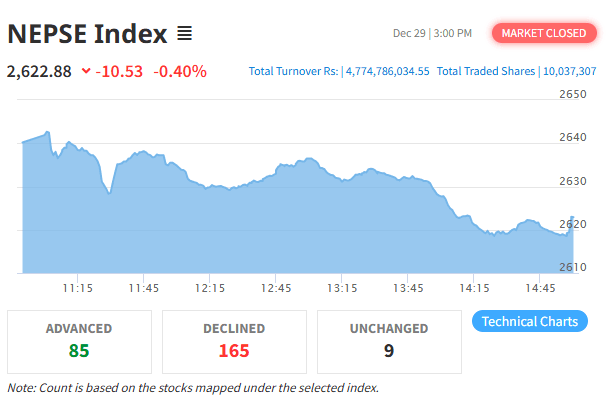
Task: Click the 14:15 time axis marker
Action: point(473,288)
